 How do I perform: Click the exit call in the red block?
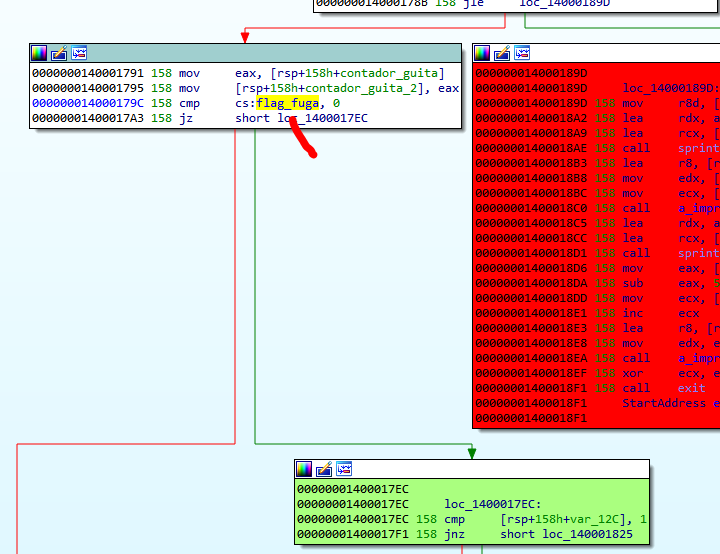click(x=690, y=388)
